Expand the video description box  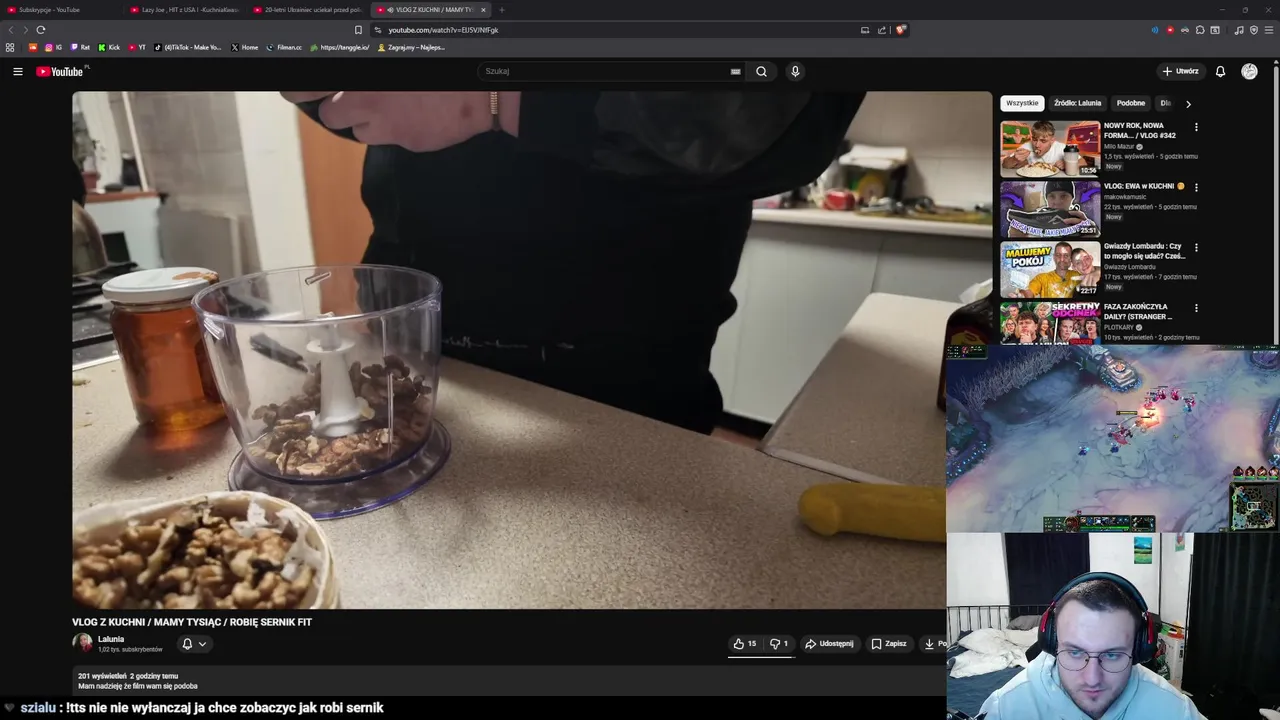pyautogui.click(x=508, y=681)
